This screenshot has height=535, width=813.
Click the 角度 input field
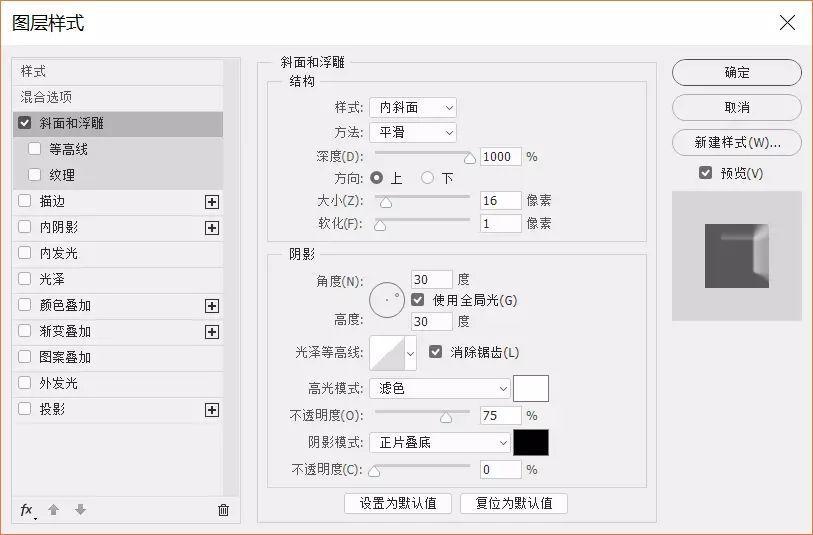[x=431, y=280]
